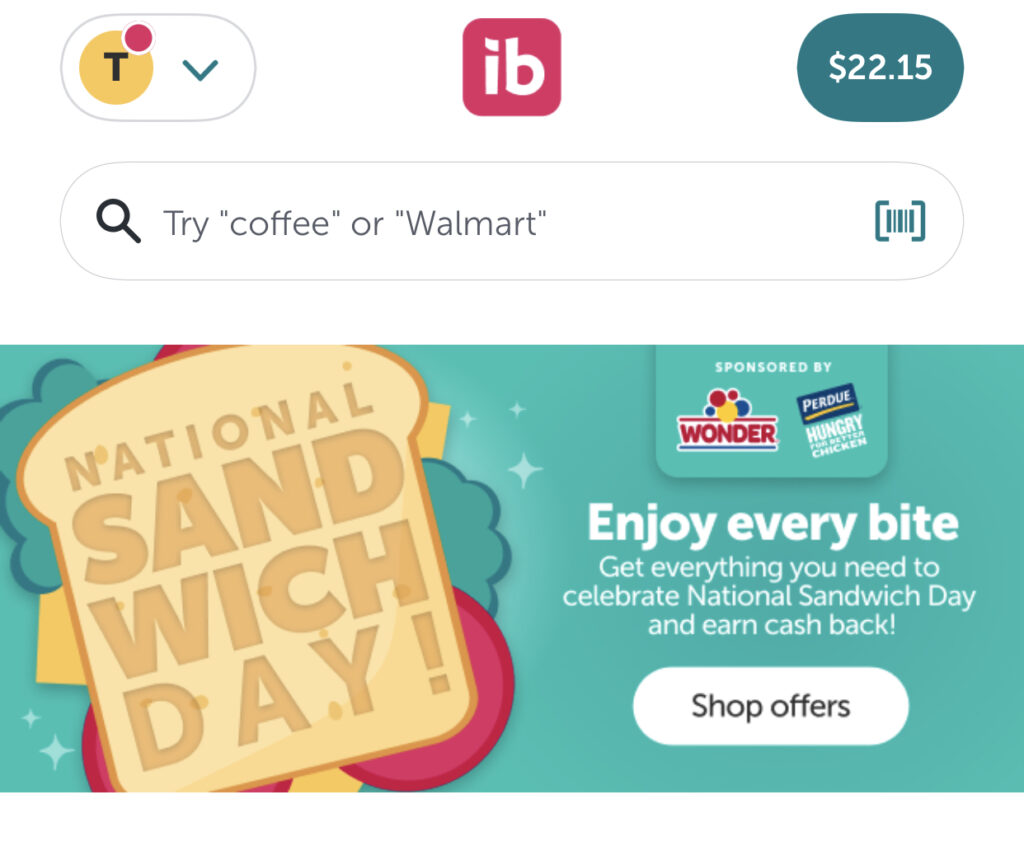Screen dimensions: 1024x851
Task: Expand the account switcher chevron
Action: point(201,69)
